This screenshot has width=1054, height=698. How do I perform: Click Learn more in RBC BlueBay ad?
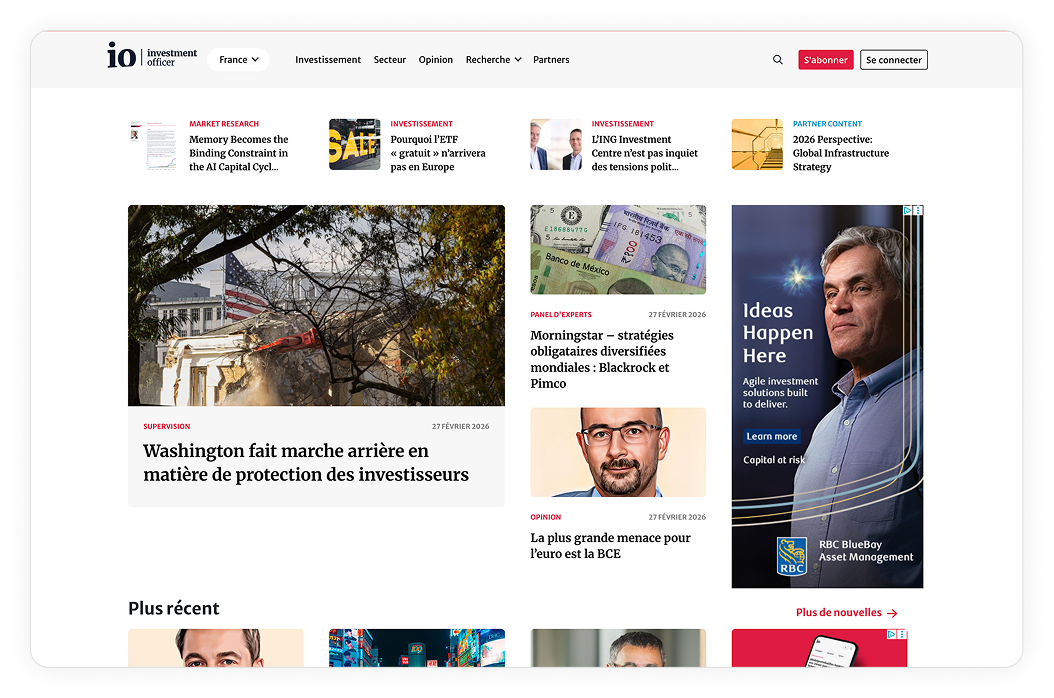tap(772, 436)
